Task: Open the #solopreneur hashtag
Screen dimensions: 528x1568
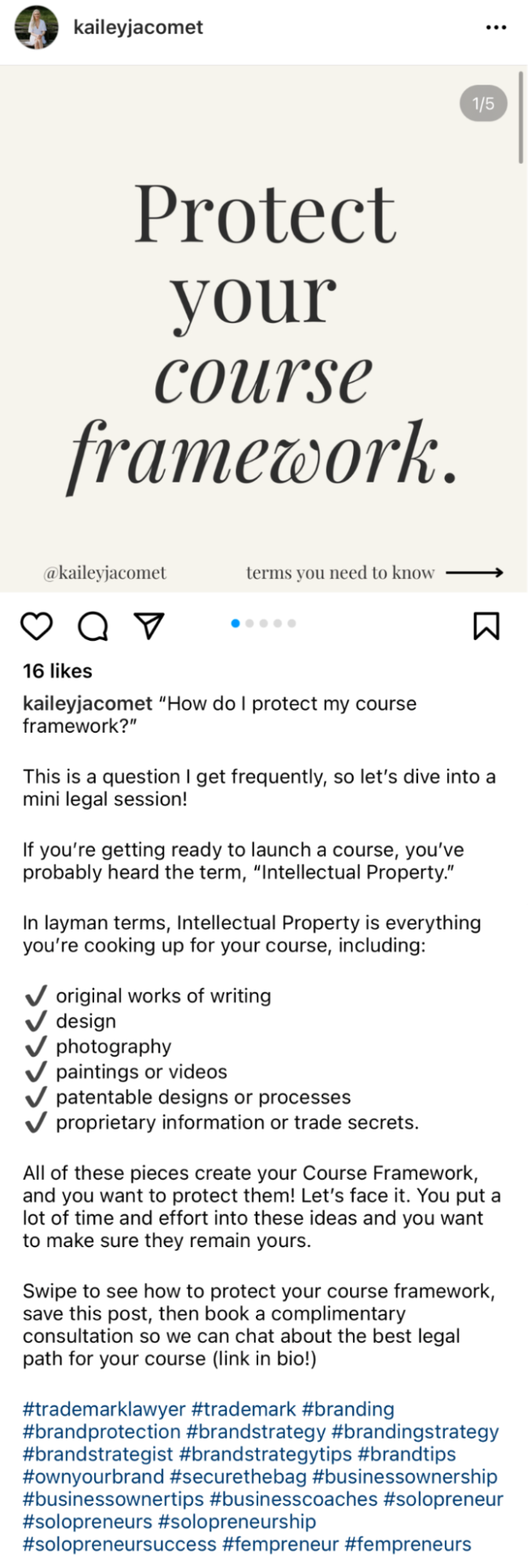Action: click(443, 1499)
